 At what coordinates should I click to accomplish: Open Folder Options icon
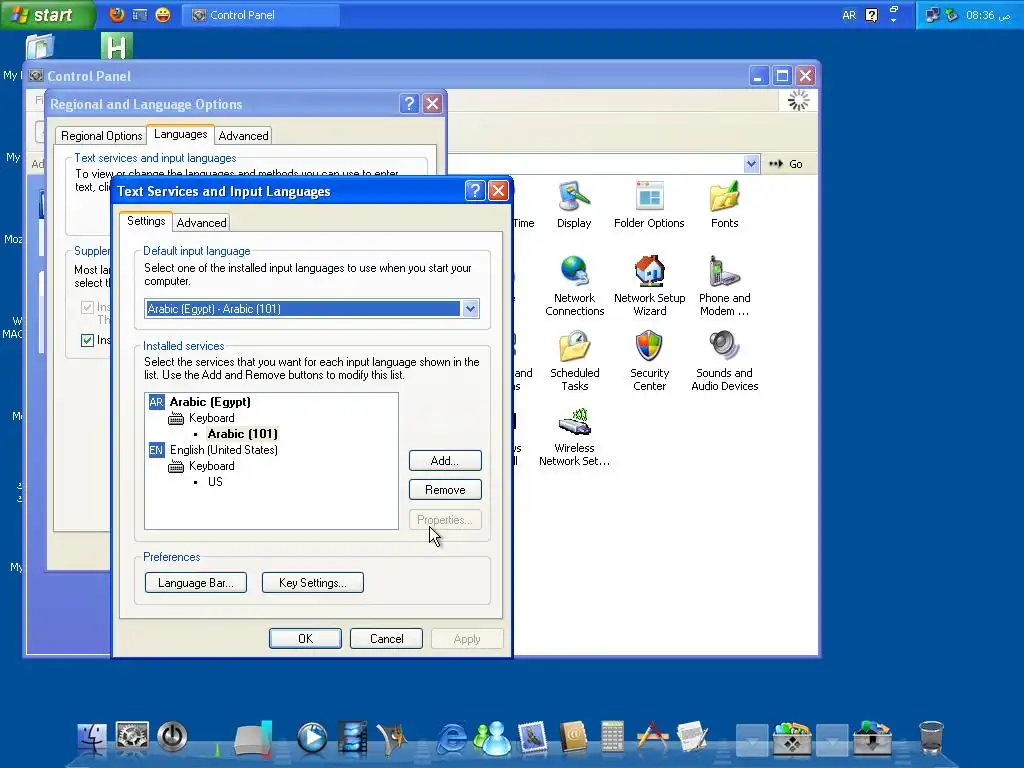point(649,205)
